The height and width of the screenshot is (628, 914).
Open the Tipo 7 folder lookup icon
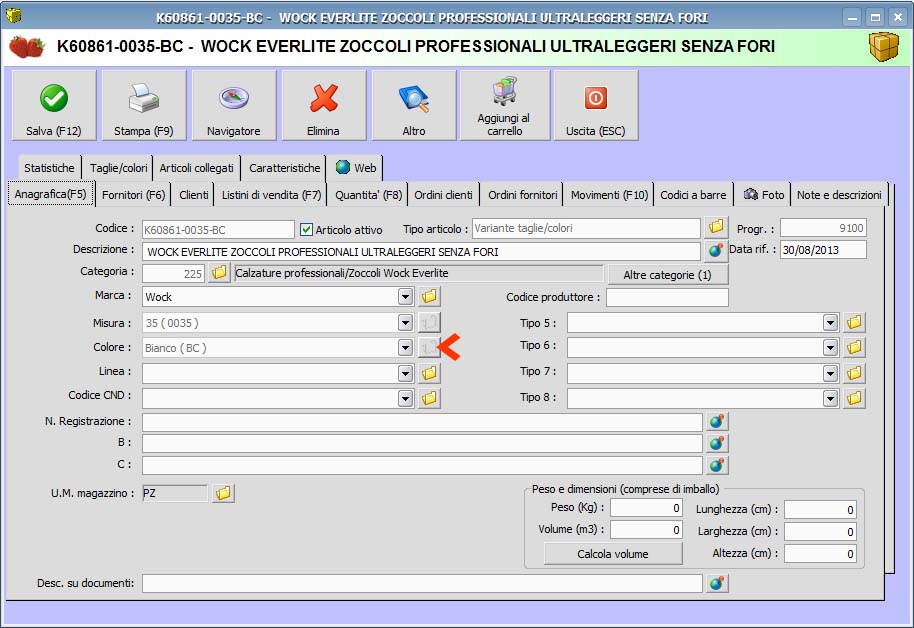coord(854,373)
